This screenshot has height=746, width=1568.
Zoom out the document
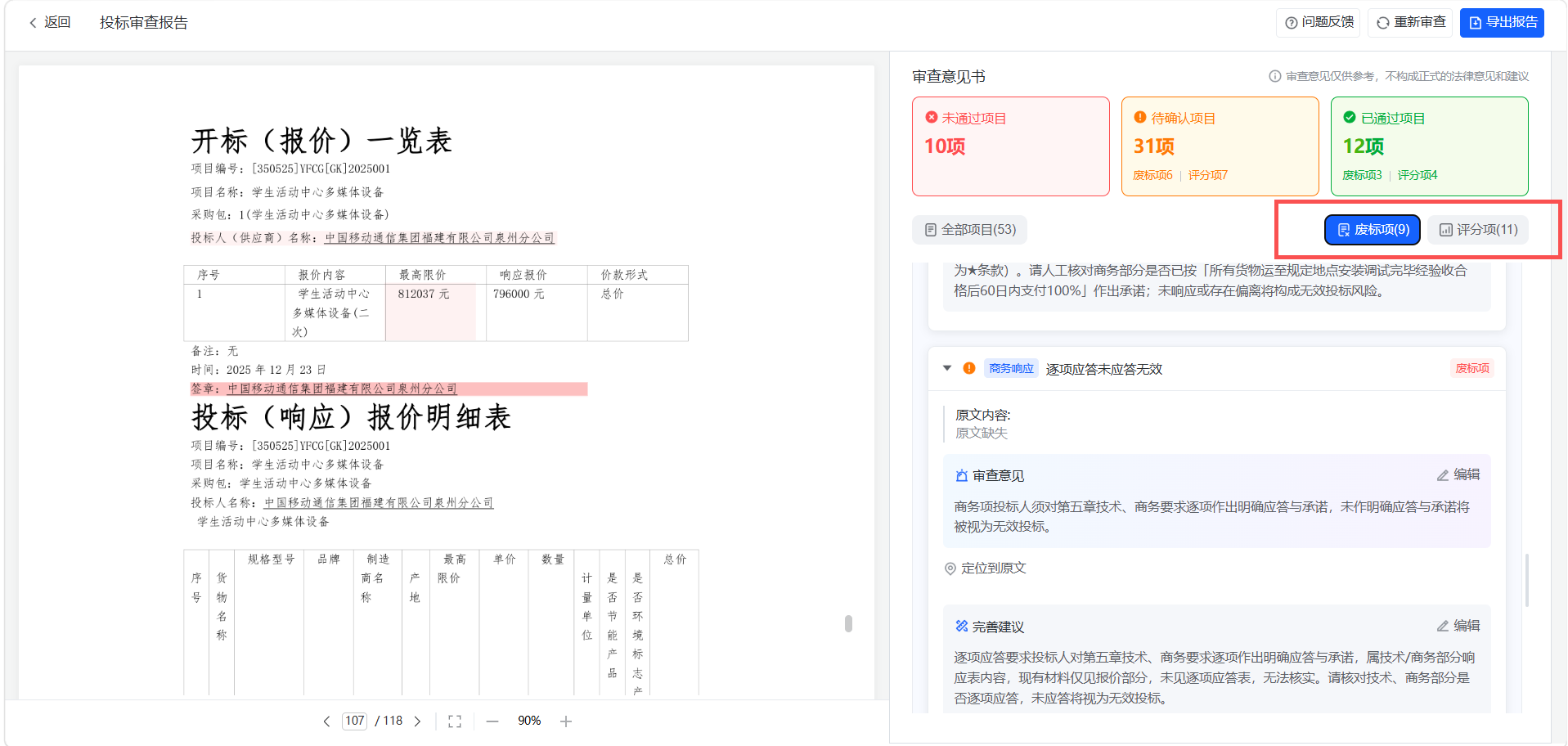tap(492, 721)
